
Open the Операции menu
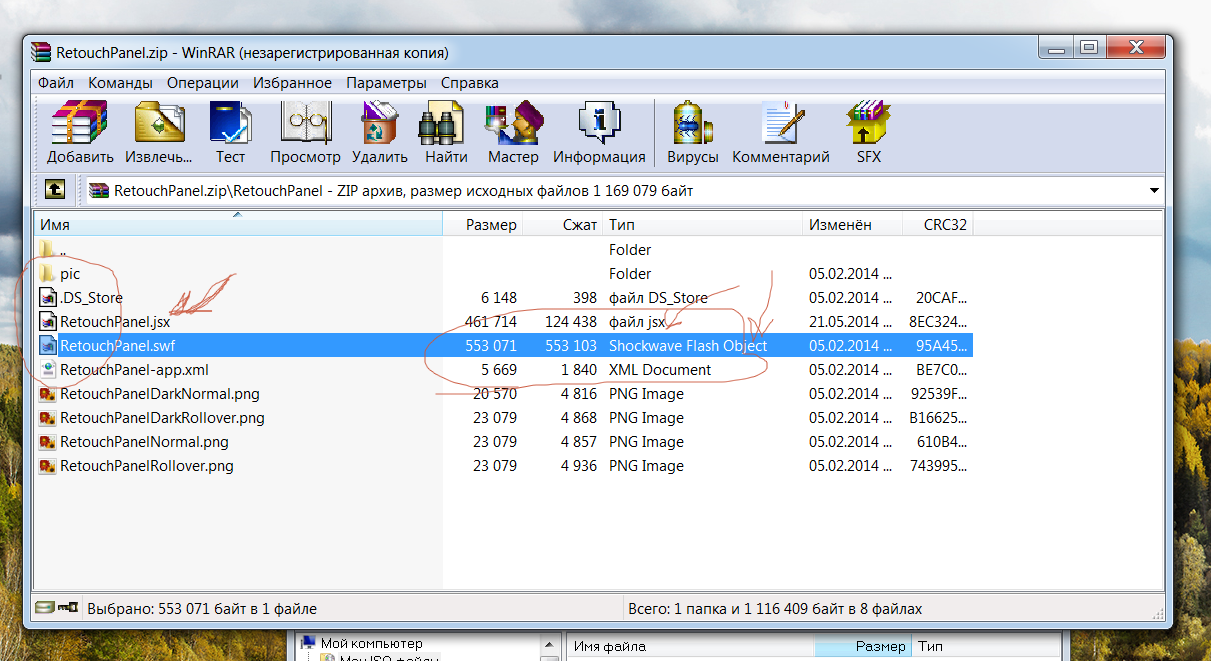click(x=203, y=83)
